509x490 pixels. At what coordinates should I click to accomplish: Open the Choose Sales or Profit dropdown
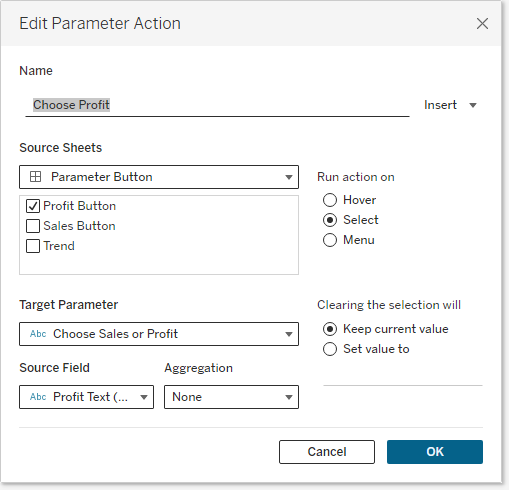[289, 334]
